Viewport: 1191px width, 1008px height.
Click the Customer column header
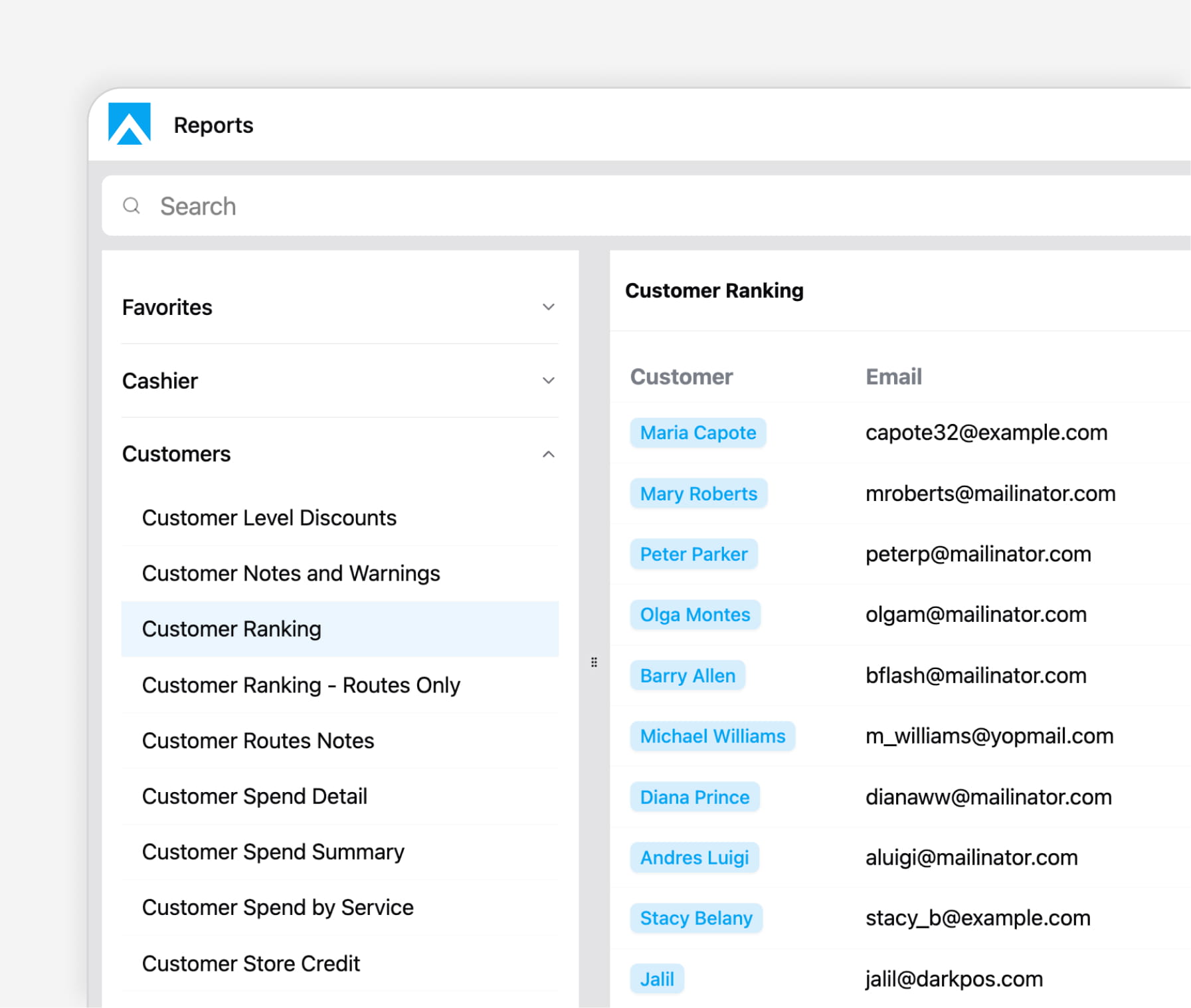point(682,377)
